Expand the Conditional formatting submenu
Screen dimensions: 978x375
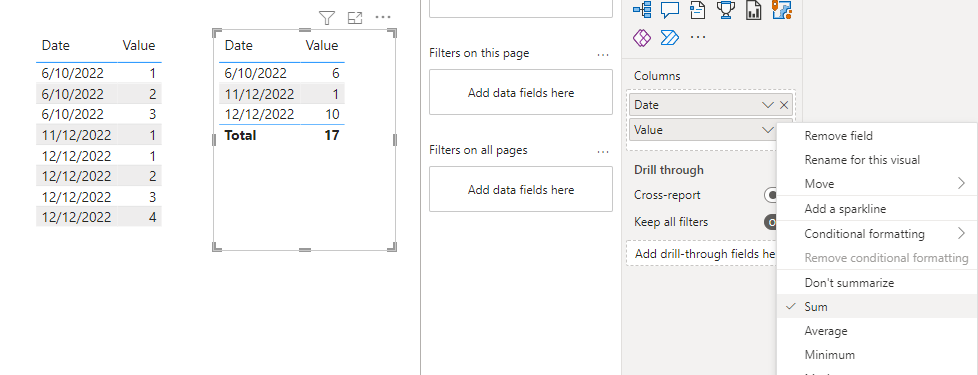[961, 233]
